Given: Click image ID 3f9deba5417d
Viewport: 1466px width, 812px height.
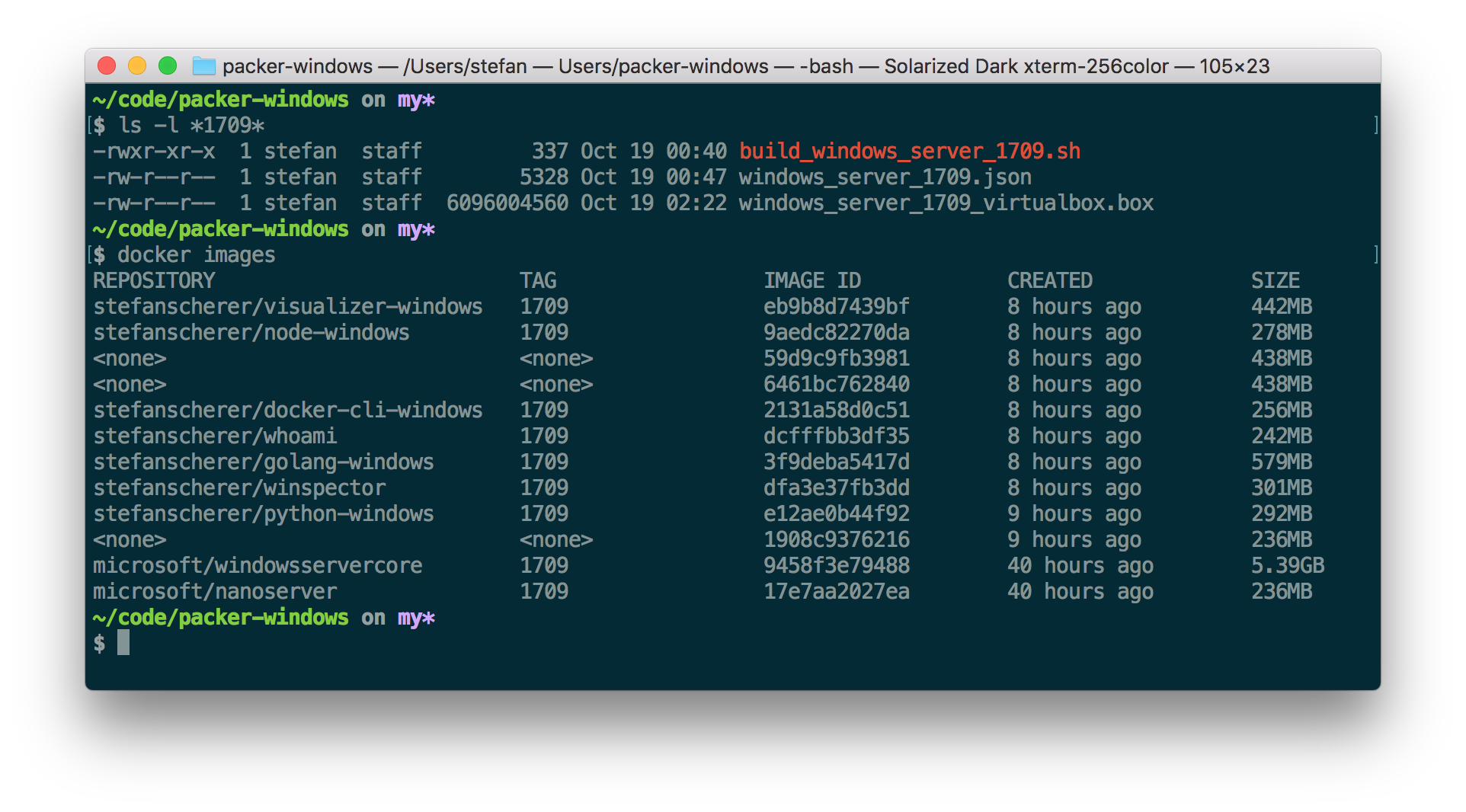Looking at the screenshot, I should [837, 462].
